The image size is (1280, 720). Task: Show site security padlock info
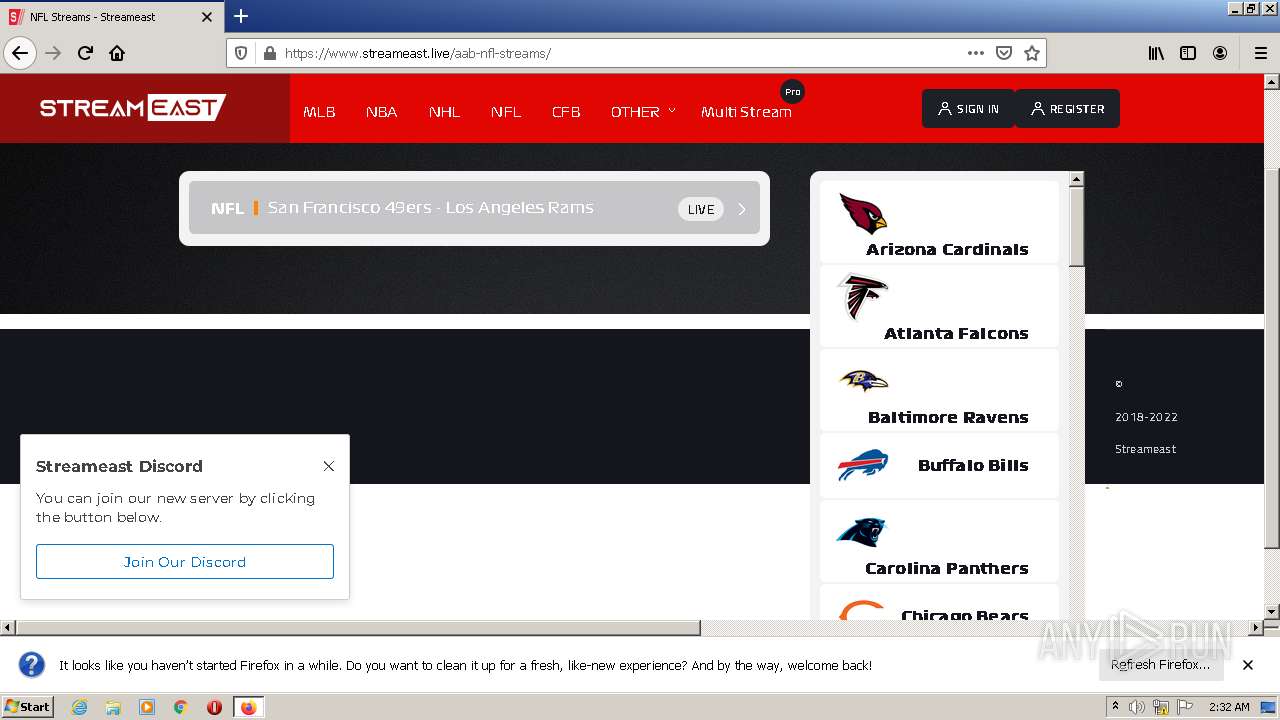pyautogui.click(x=269, y=53)
